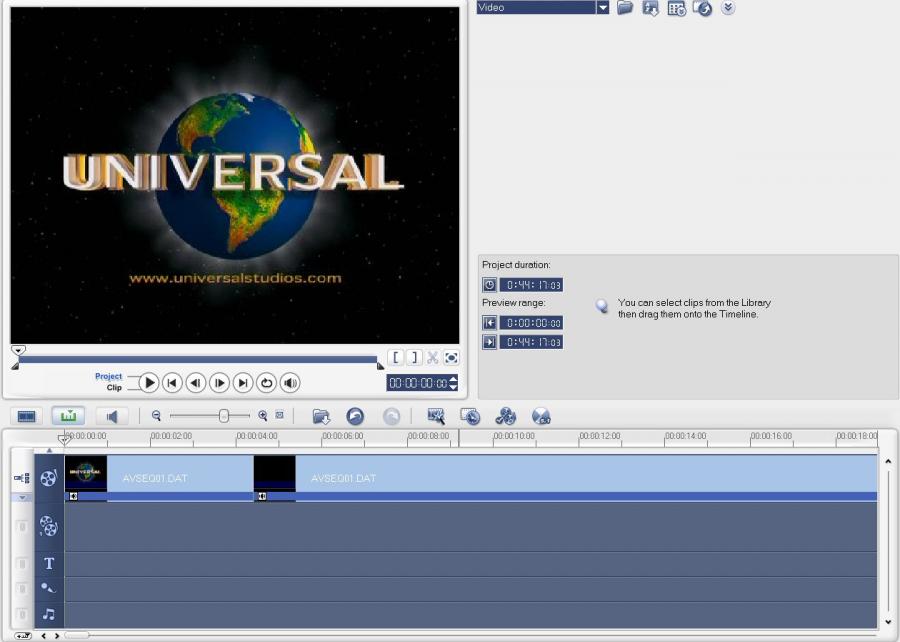
Task: Toggle ripple lock for the Voice Track
Action: click(x=22, y=589)
